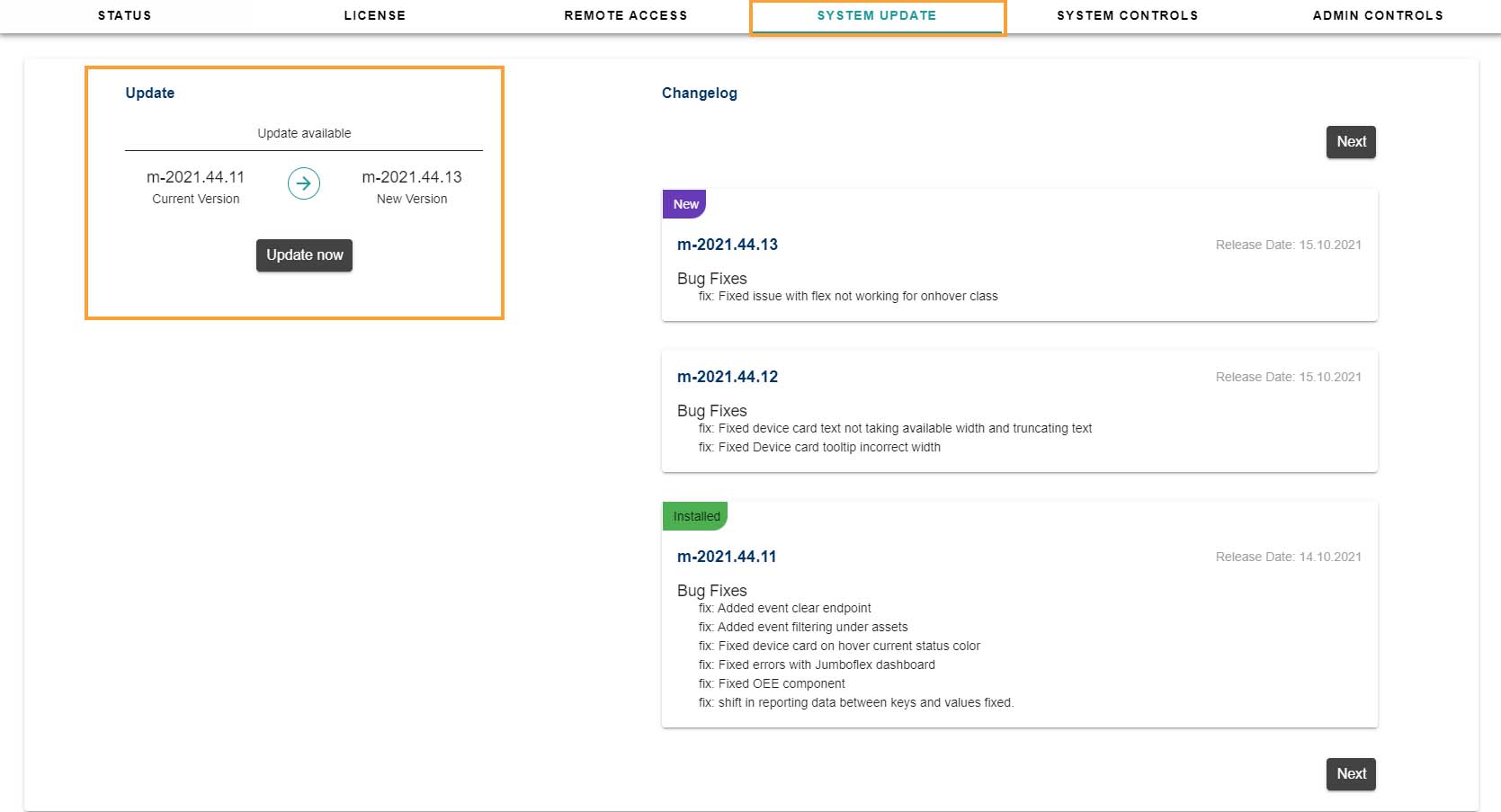Click the Jumboflex dashboard fix line
This screenshot has height=812, width=1501.
click(817, 665)
